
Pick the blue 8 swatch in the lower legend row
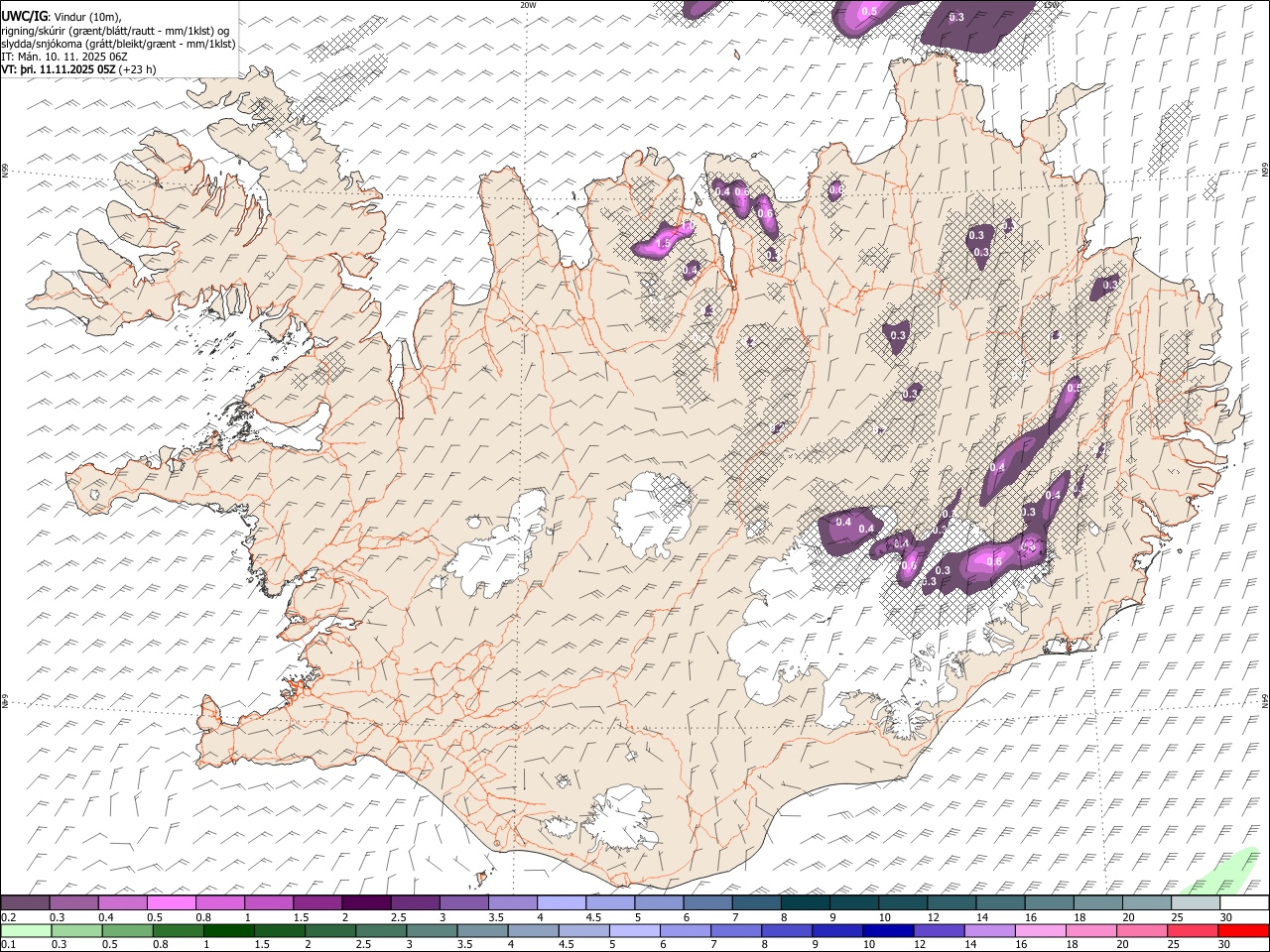pyautogui.click(x=787, y=931)
